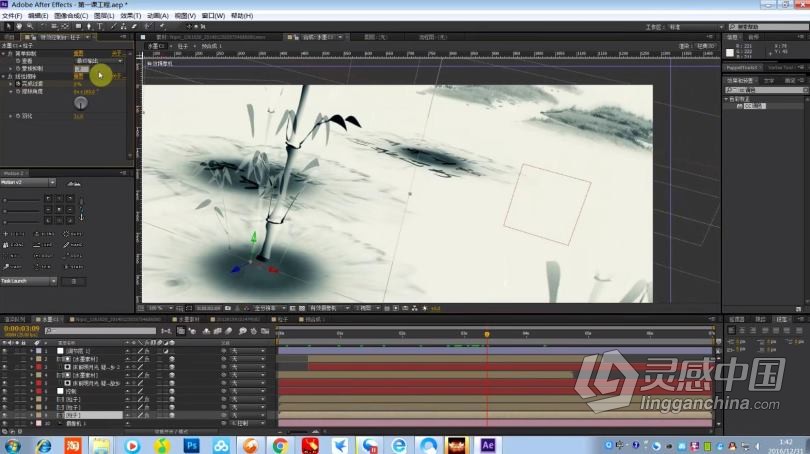Toggle visibility eye for layer 1 调节层
Viewport: 810px width, 454px height.
[x=5, y=351]
